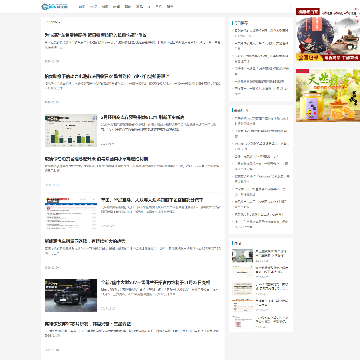Click the tea cake and teapot advertisement banner
The image size is (360, 360).
(x=328, y=34)
